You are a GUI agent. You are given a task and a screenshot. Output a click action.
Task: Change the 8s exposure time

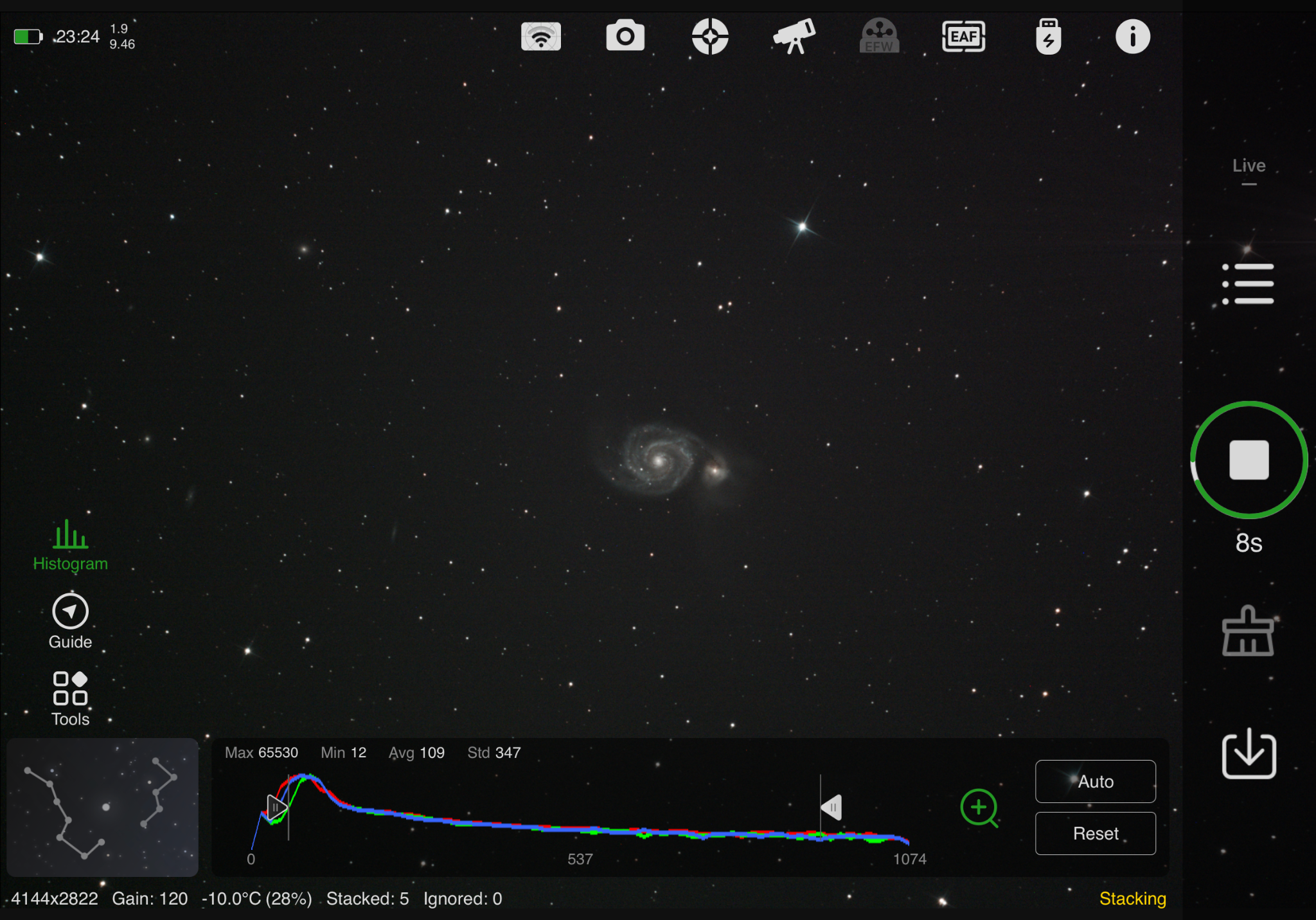tap(1249, 543)
